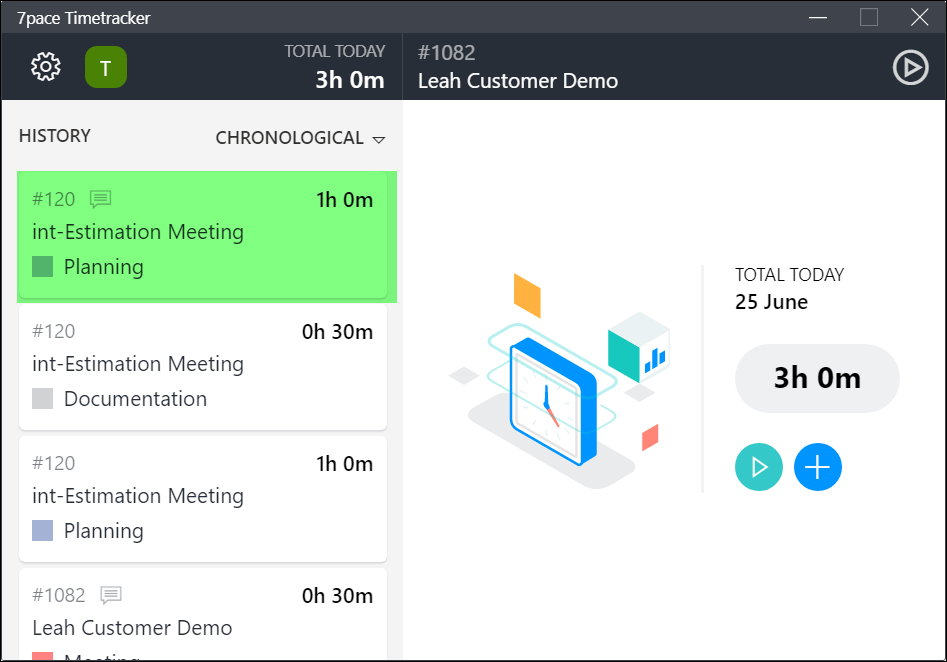Image resolution: width=947 pixels, height=662 pixels.
Task: Click the Leah Customer Demo header title
Action: coord(518,81)
